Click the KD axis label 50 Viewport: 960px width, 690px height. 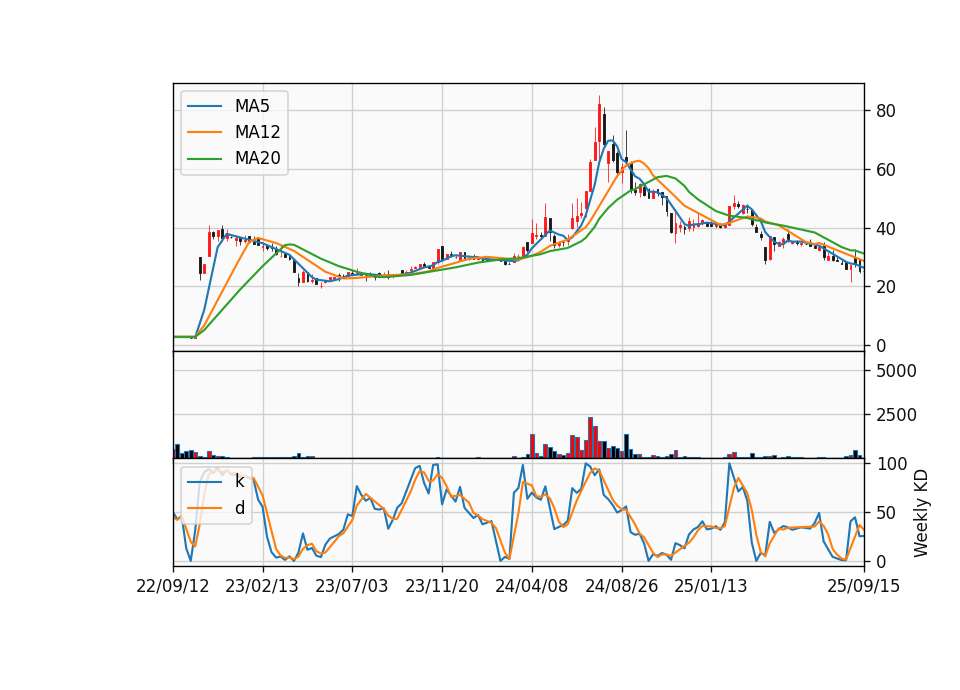point(885,512)
